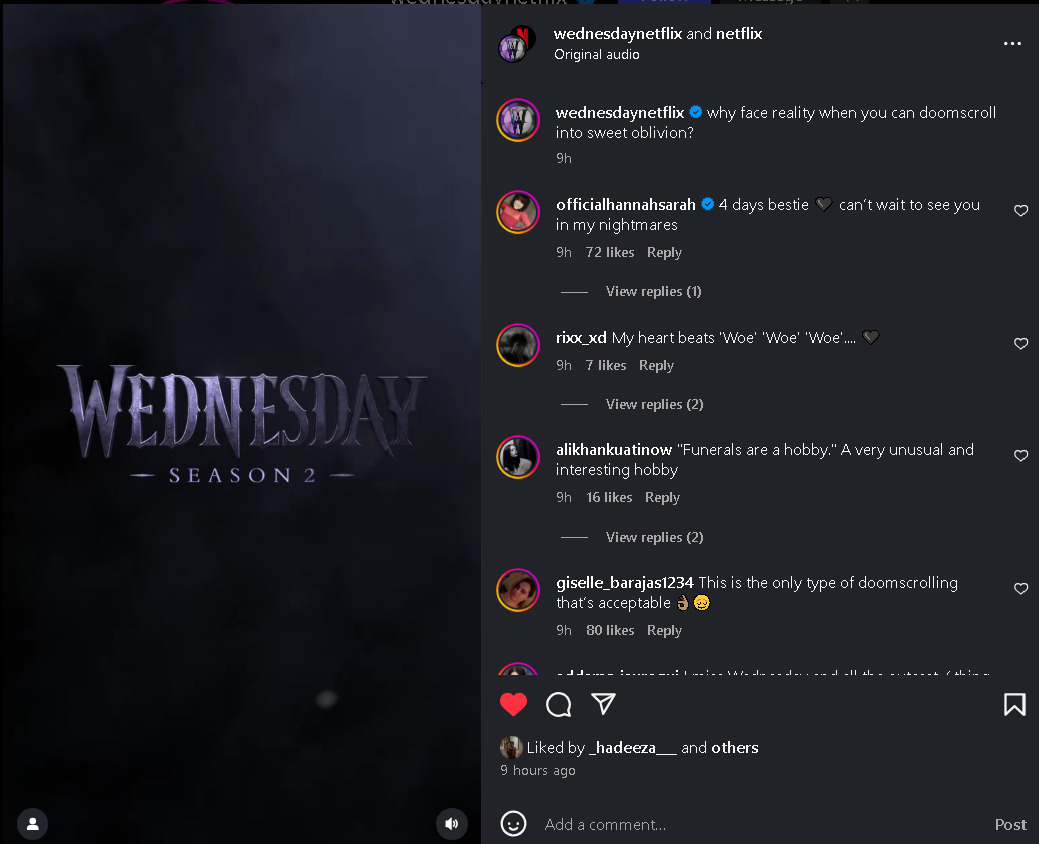
Task: Open wednesdaynetflix profile avatar in caption
Action: (518, 120)
